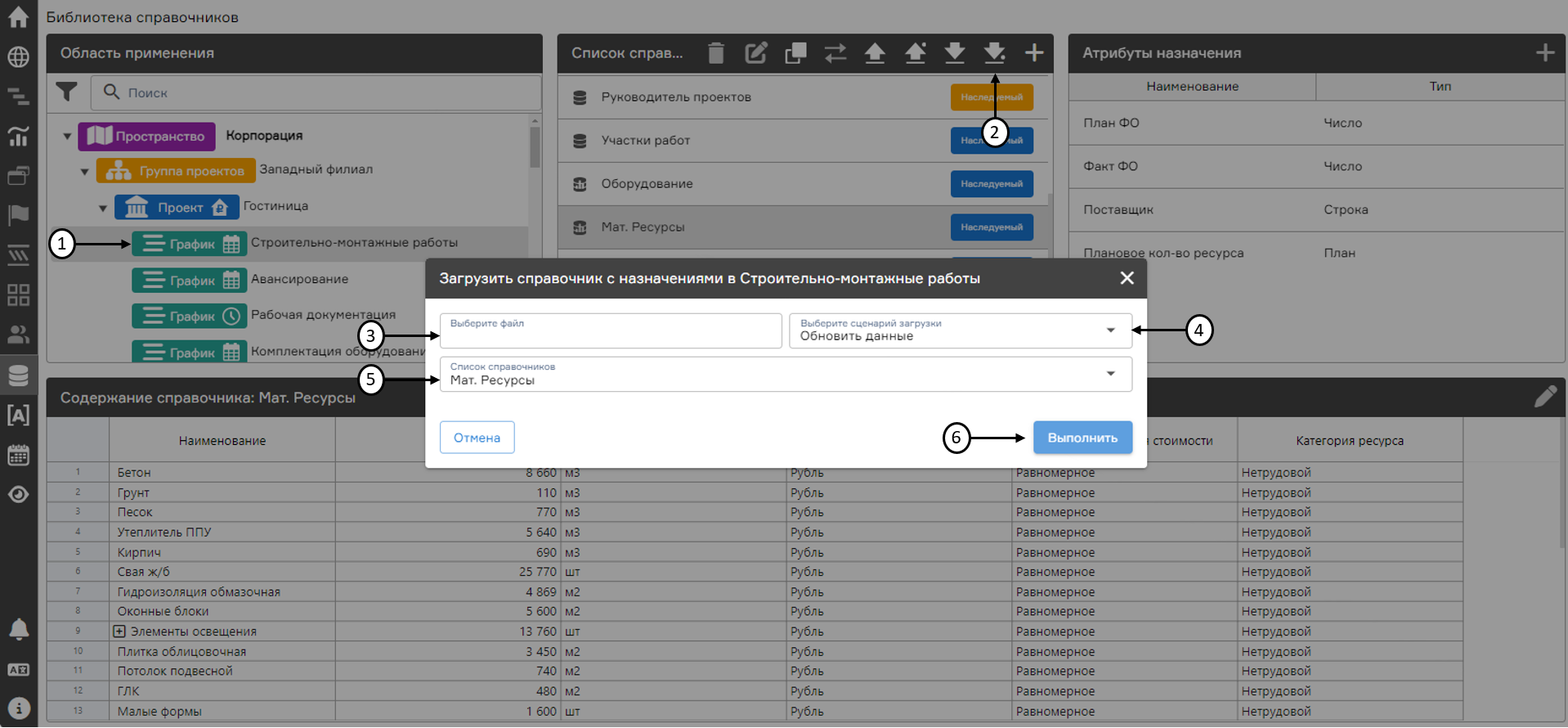Delete selected directory via trash icon
The width and height of the screenshot is (1568, 728).
click(716, 53)
